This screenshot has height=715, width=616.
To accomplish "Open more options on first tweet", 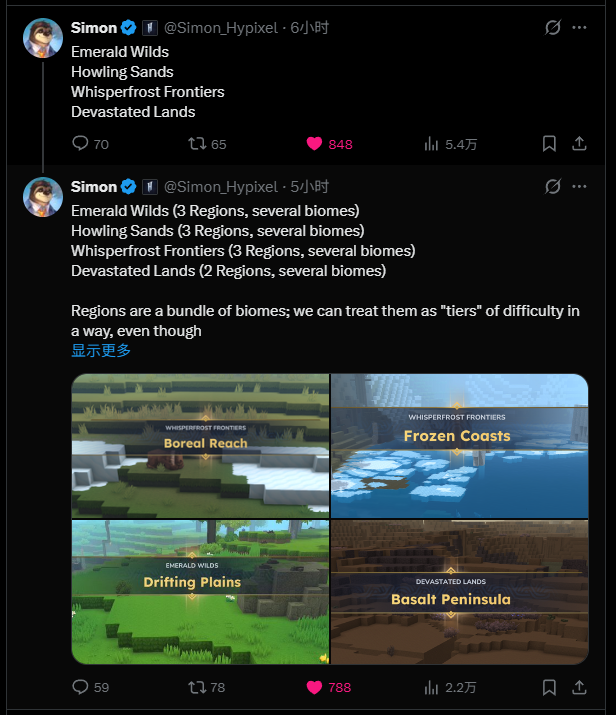I will tap(579, 28).
